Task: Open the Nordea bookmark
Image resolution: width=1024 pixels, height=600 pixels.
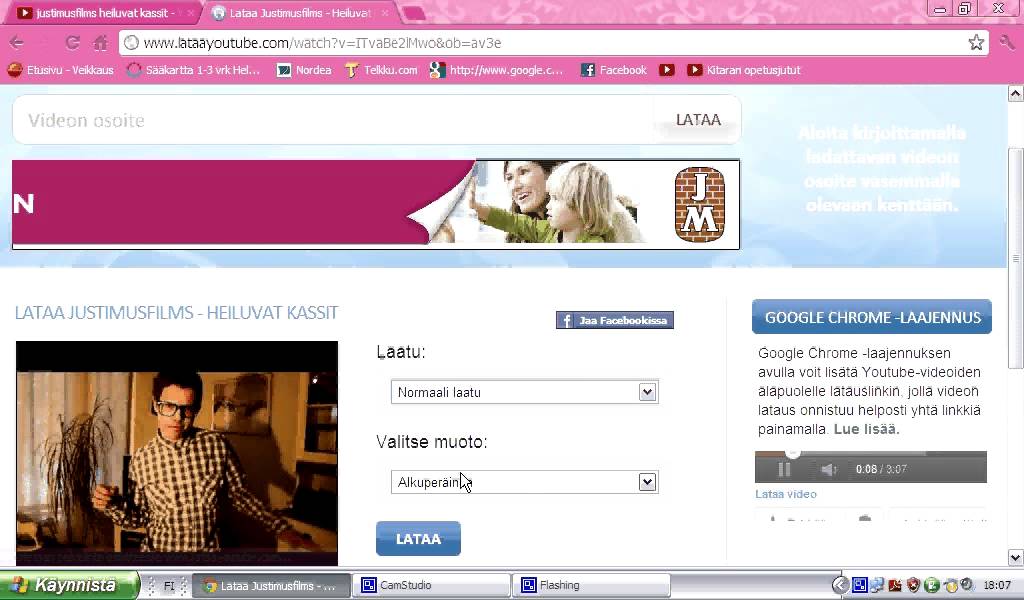Action: [x=304, y=70]
